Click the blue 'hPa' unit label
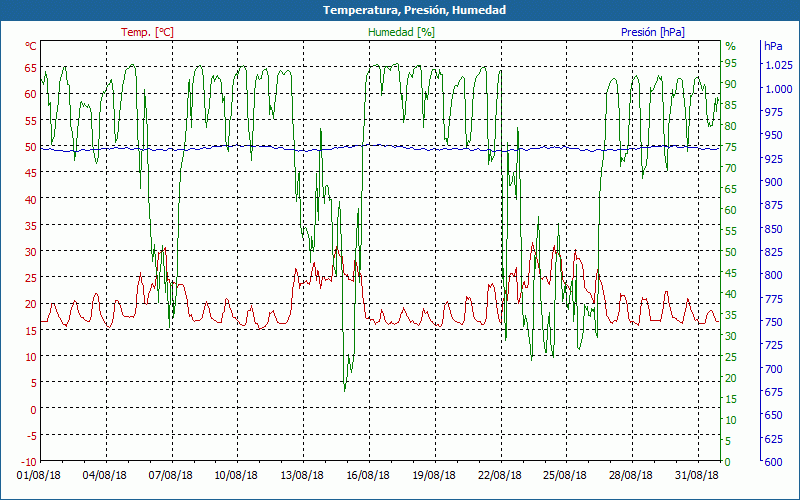Viewport: 800px width, 500px height. (x=773, y=46)
